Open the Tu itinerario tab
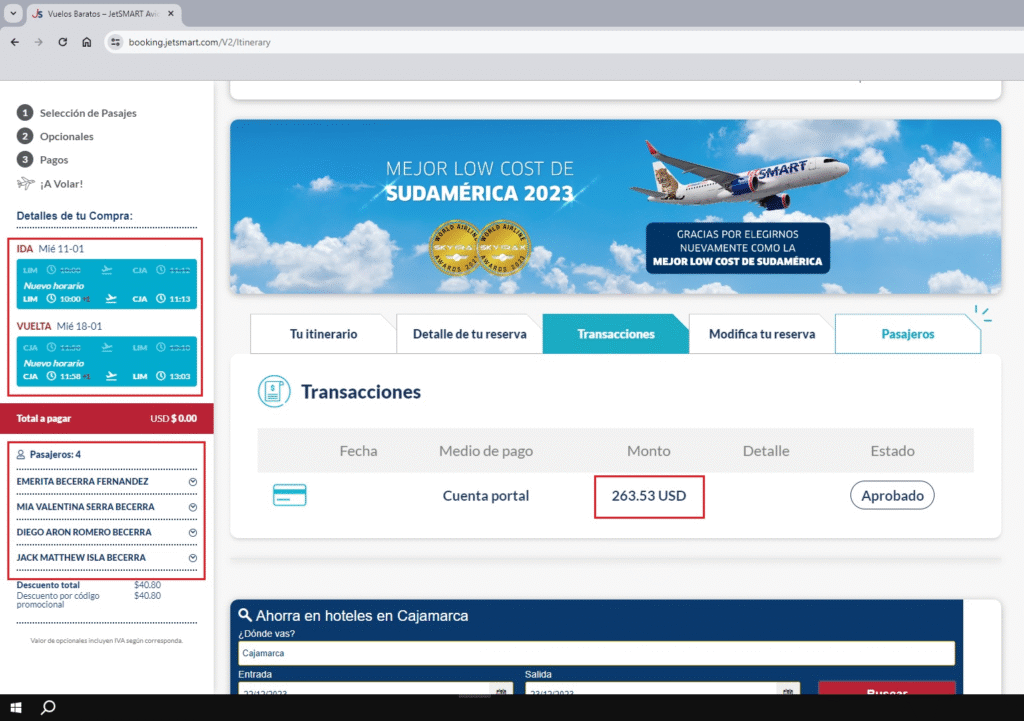 tap(323, 334)
